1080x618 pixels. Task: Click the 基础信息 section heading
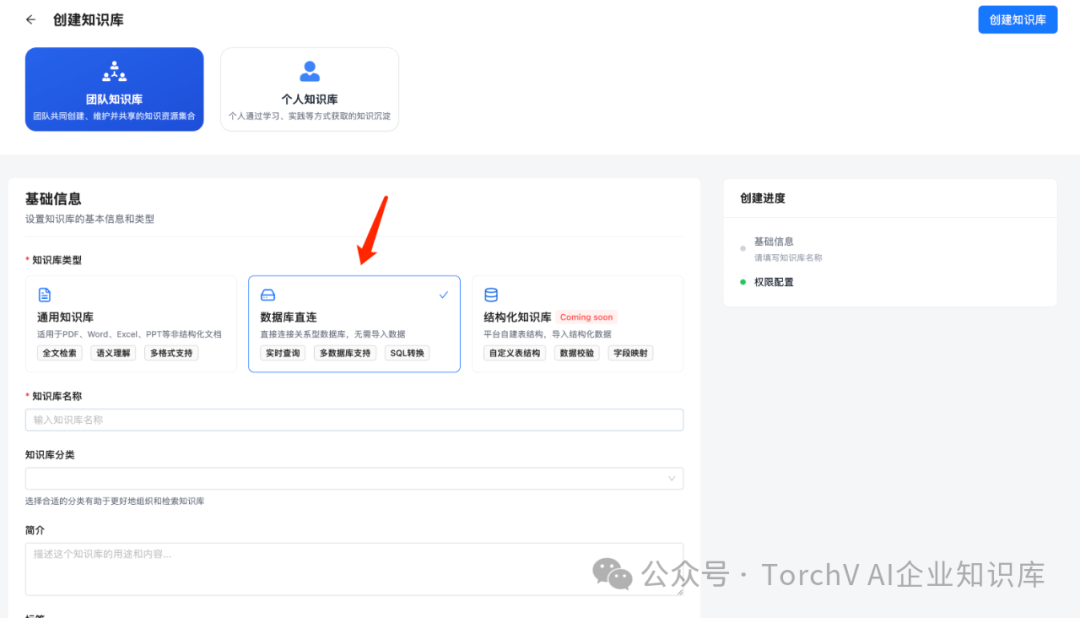53,199
